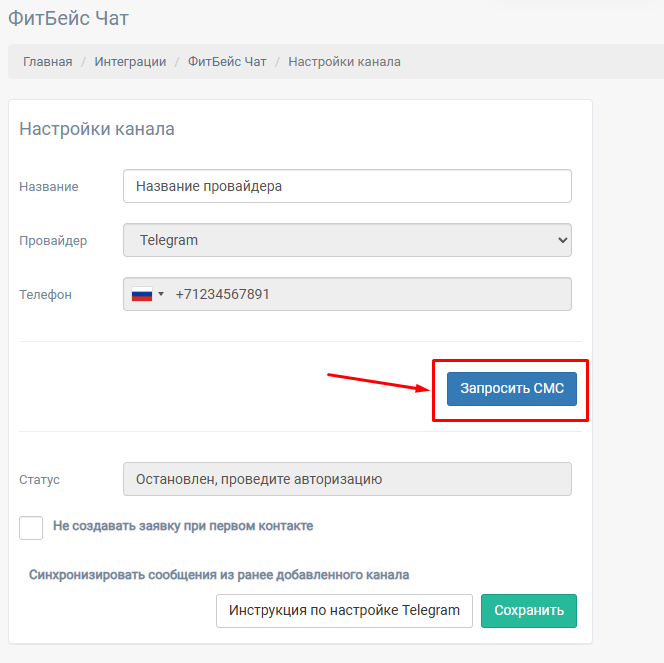664x663 pixels.
Task: Open the ФитБейс Чат breadcrumb link
Action: click(x=227, y=62)
